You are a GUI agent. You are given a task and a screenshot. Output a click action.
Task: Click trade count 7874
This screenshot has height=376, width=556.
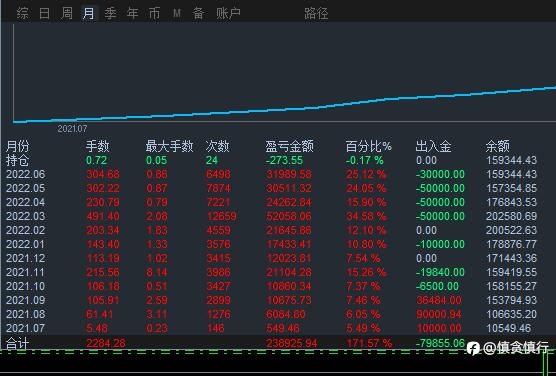tap(218, 188)
